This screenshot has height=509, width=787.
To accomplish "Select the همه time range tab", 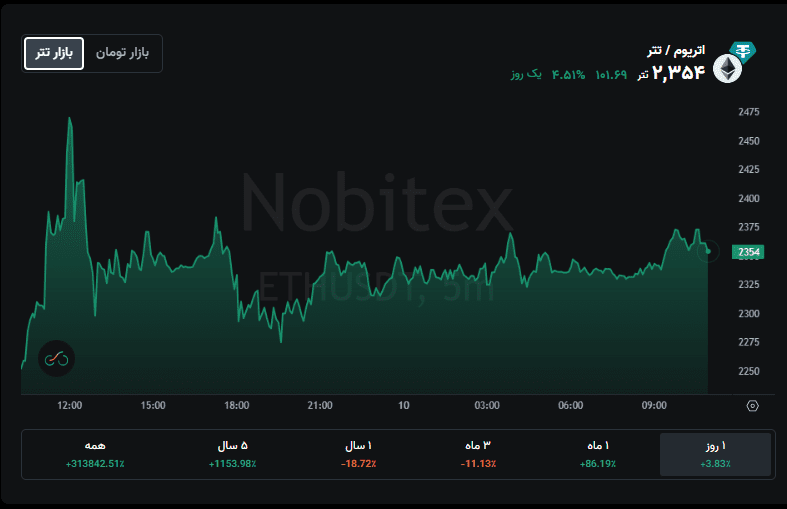I will click(95, 454).
